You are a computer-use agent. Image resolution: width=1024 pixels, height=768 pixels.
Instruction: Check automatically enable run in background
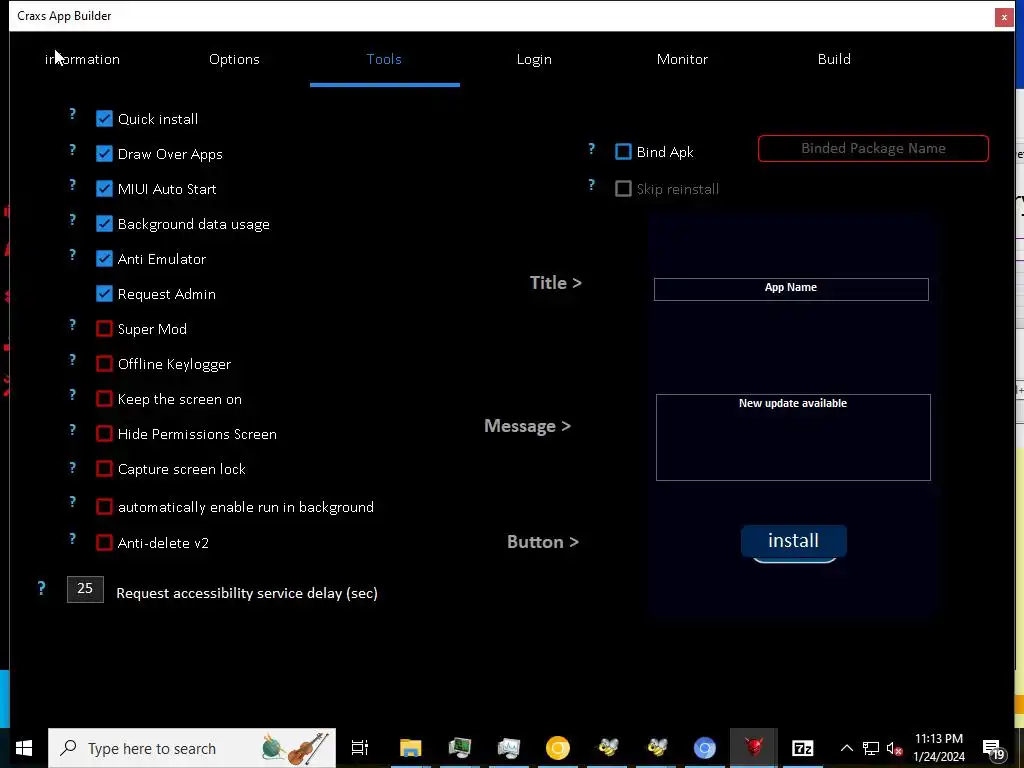click(x=104, y=507)
